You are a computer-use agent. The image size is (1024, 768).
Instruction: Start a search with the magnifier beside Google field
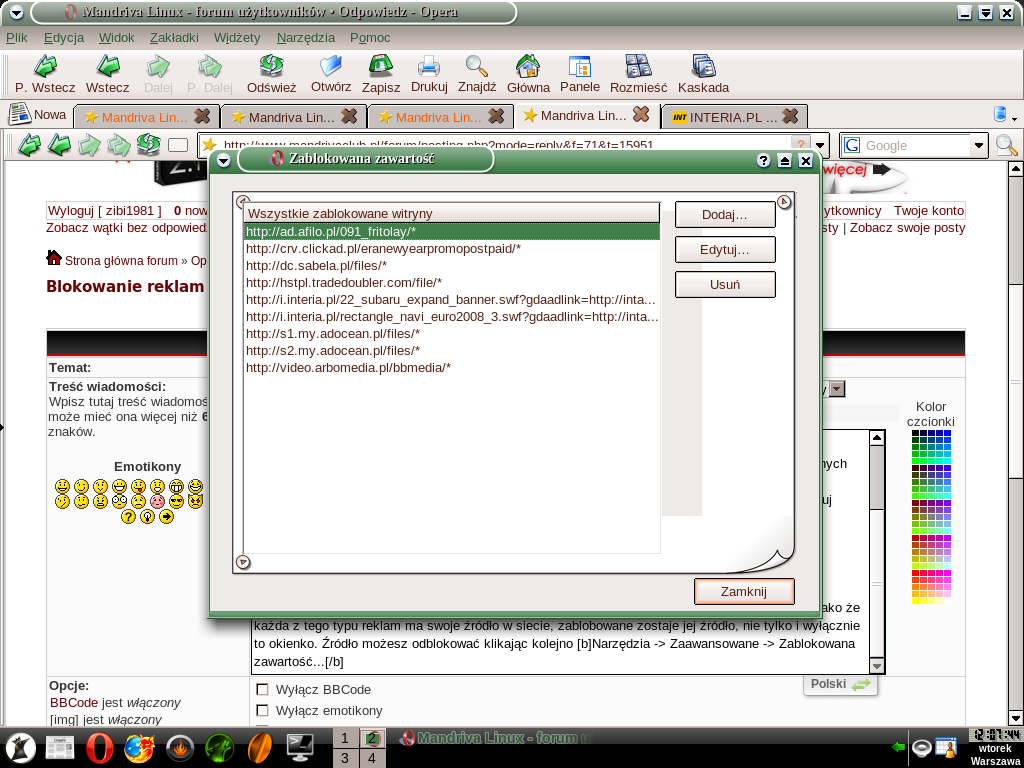(x=1006, y=146)
